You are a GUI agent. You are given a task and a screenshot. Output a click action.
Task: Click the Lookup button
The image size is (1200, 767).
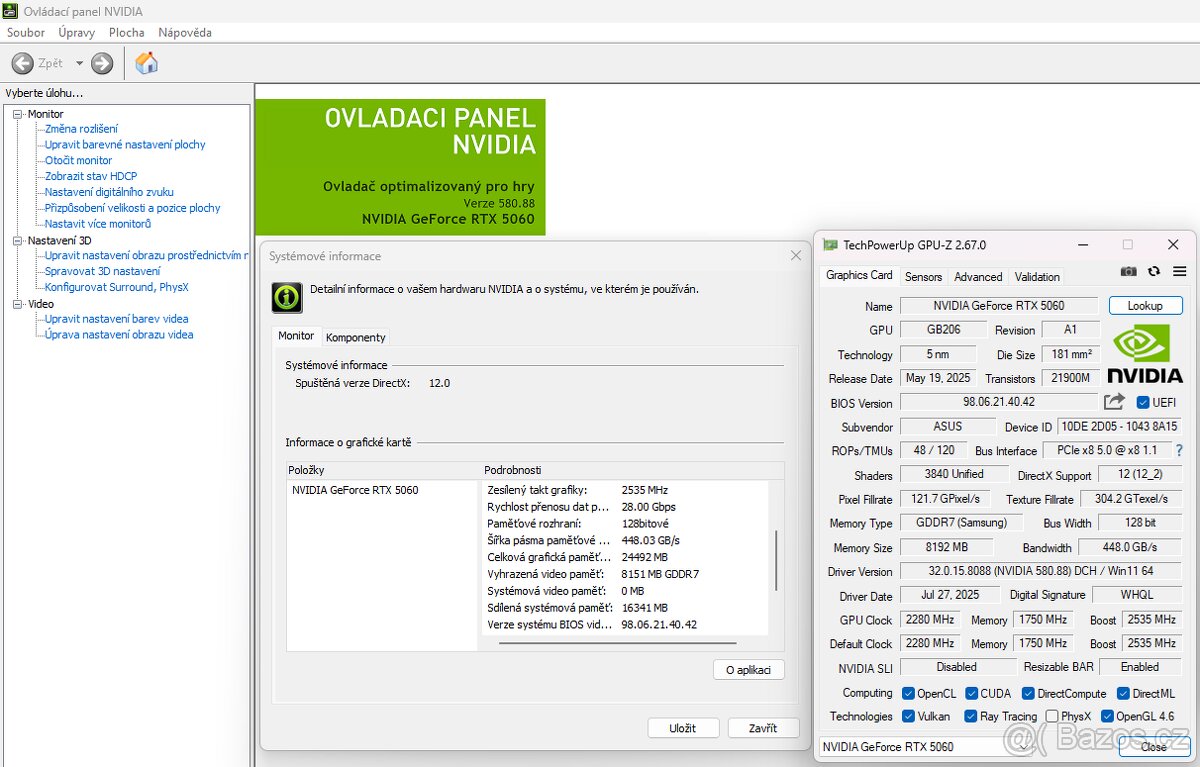(1145, 305)
